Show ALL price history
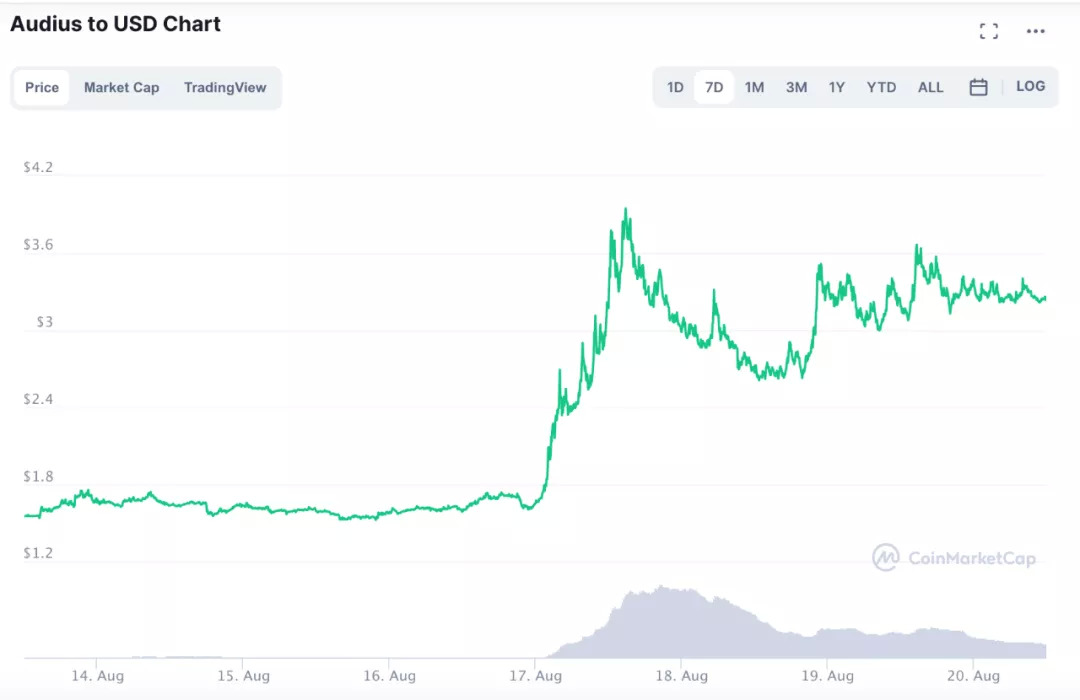Screen dimensions: 1080x700 tap(930, 88)
